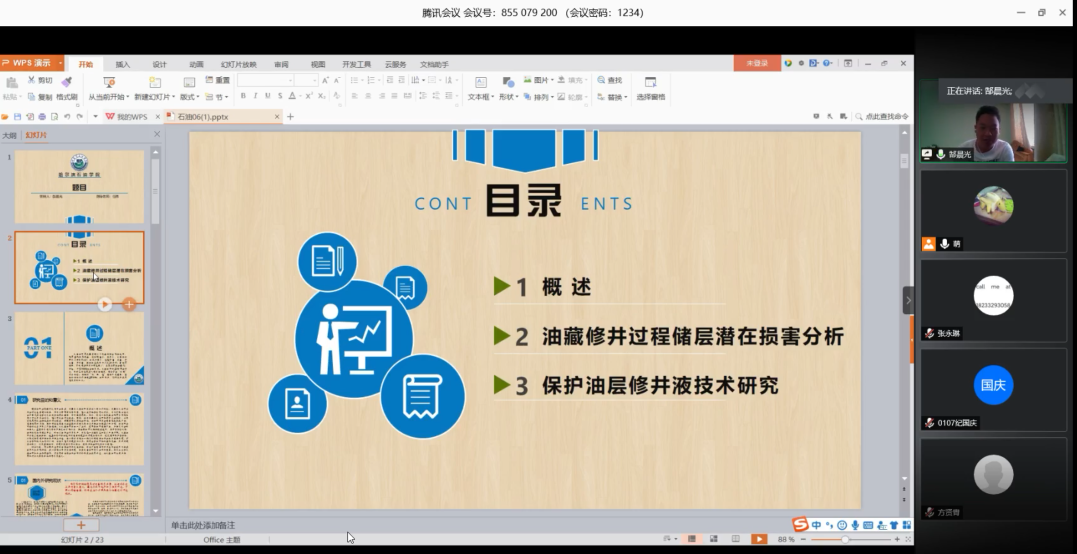Start slideshow with orange play button in status bar
Viewport: 1077px width, 554px height.
[x=759, y=539]
